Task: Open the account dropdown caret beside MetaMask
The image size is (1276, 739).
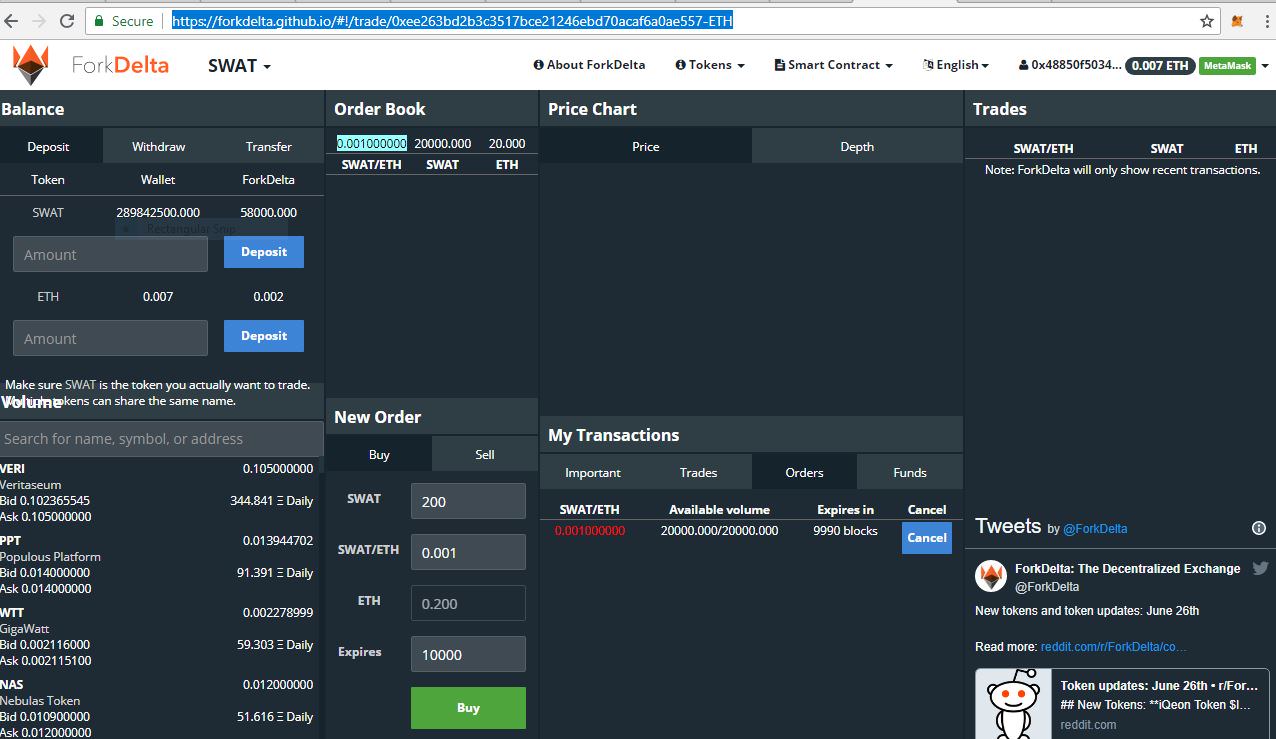Action: coord(1265,66)
